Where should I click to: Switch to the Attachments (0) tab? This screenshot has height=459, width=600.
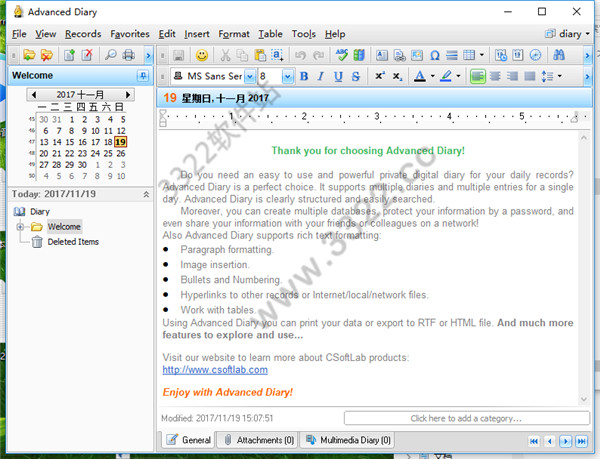click(x=259, y=440)
